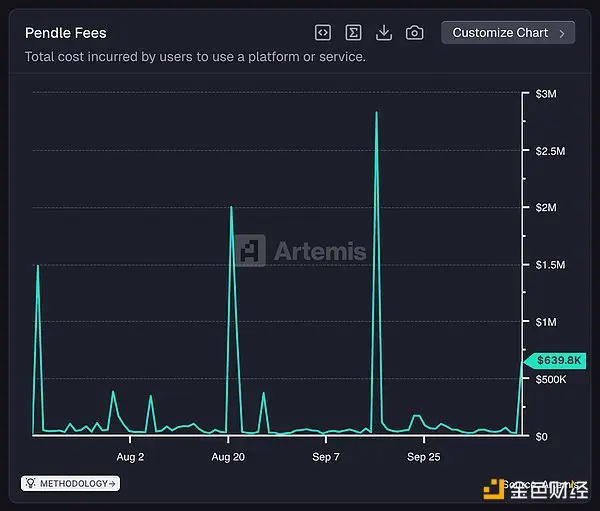
Task: Click the Sep 7 axis label
Action: point(326,457)
